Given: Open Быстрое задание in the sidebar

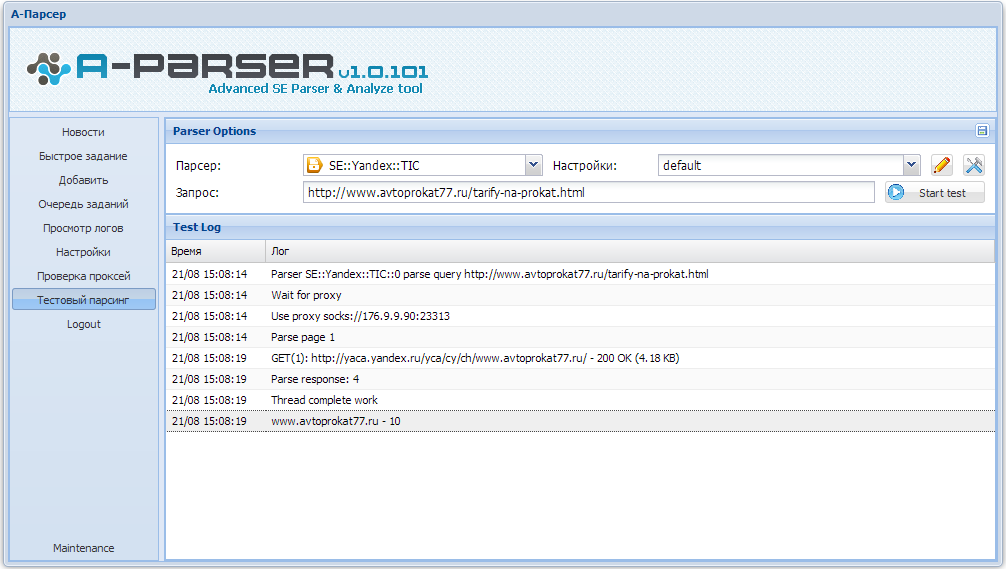Looking at the screenshot, I should click(x=83, y=156).
